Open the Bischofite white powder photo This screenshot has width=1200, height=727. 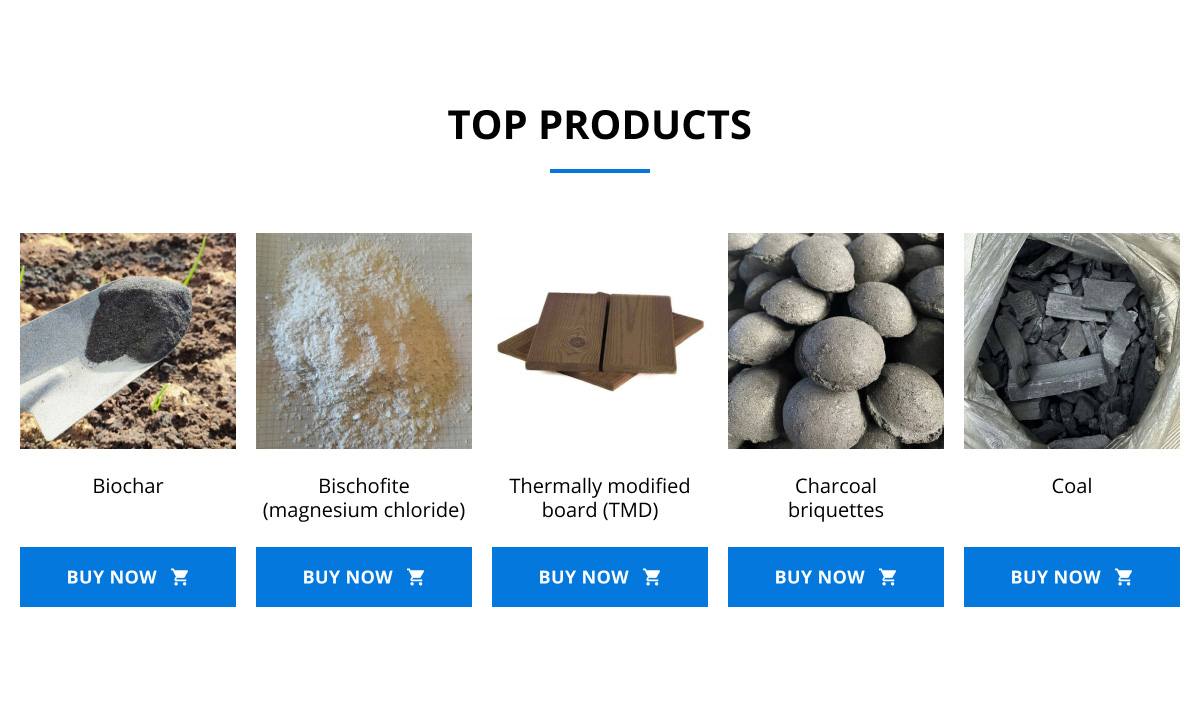364,341
